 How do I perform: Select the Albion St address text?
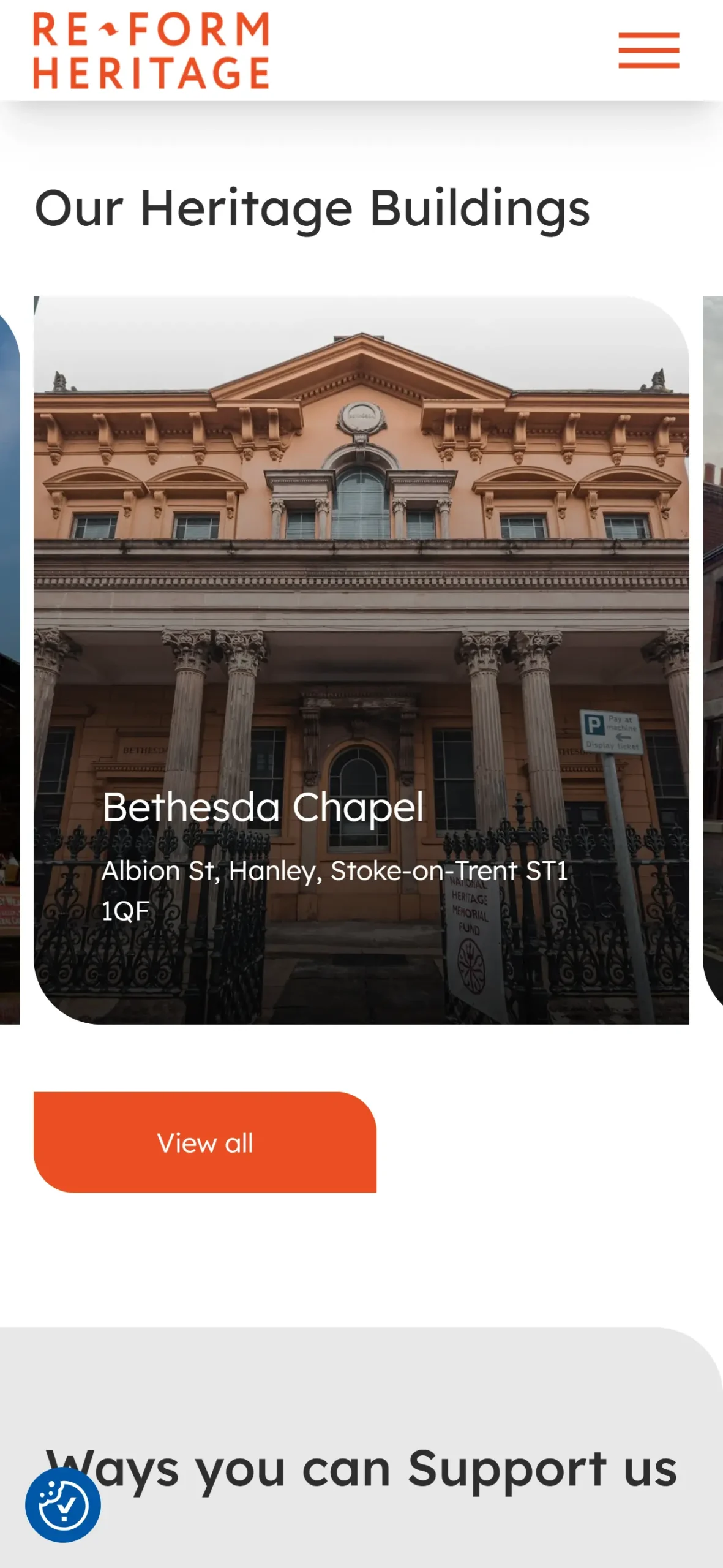coord(334,891)
